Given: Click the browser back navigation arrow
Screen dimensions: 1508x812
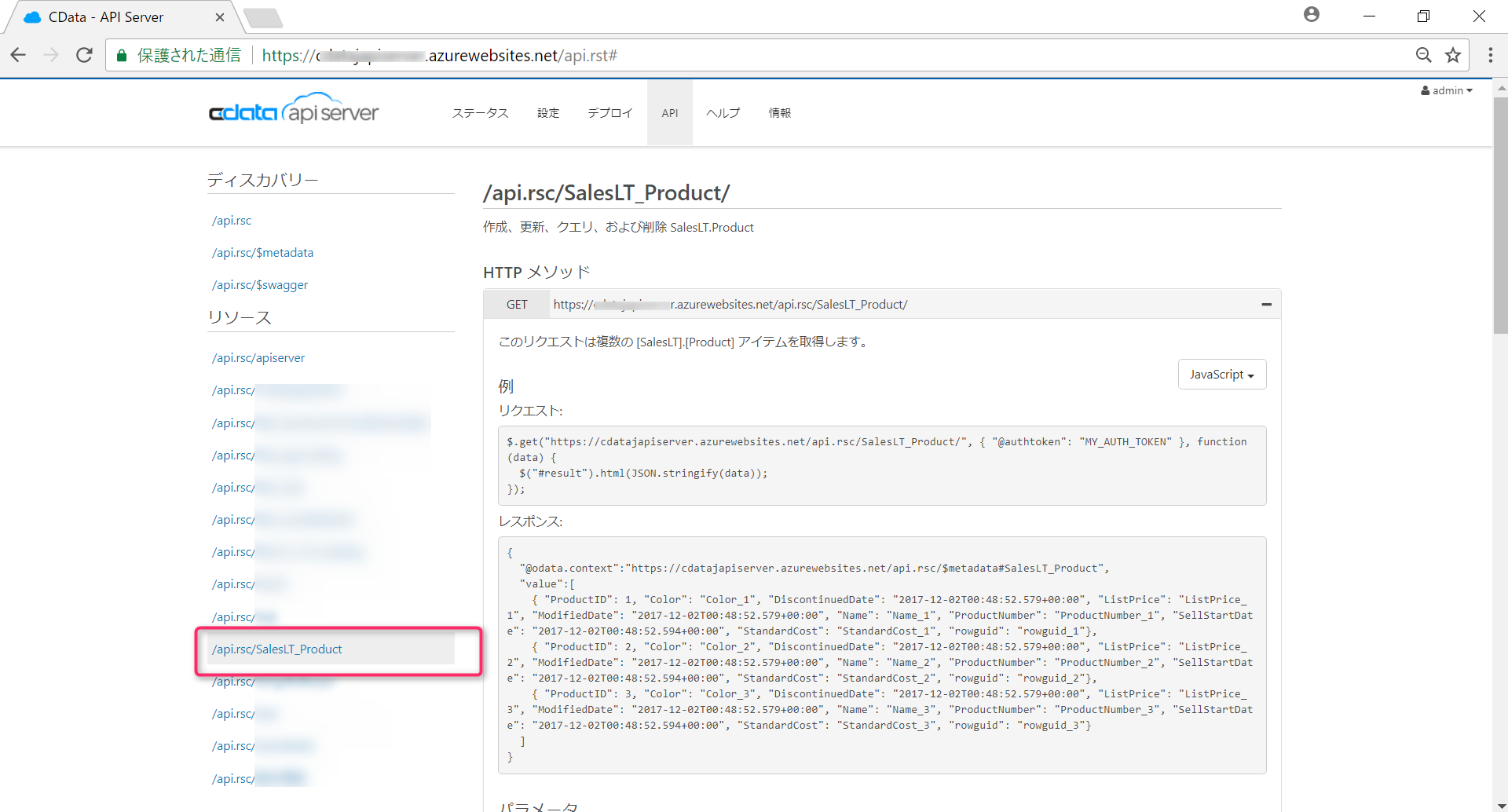Looking at the screenshot, I should [x=17, y=55].
